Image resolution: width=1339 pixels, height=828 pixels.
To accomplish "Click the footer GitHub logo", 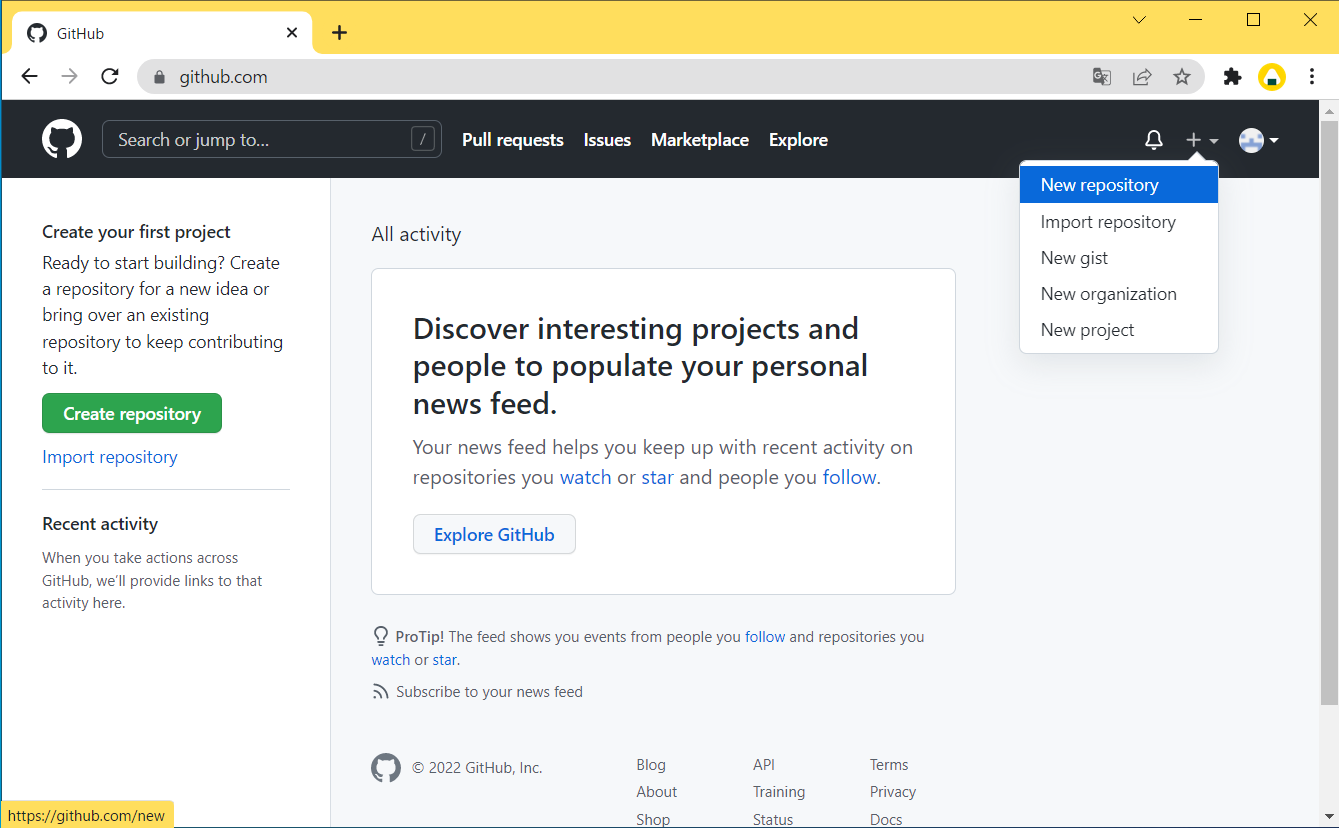I will tap(386, 768).
